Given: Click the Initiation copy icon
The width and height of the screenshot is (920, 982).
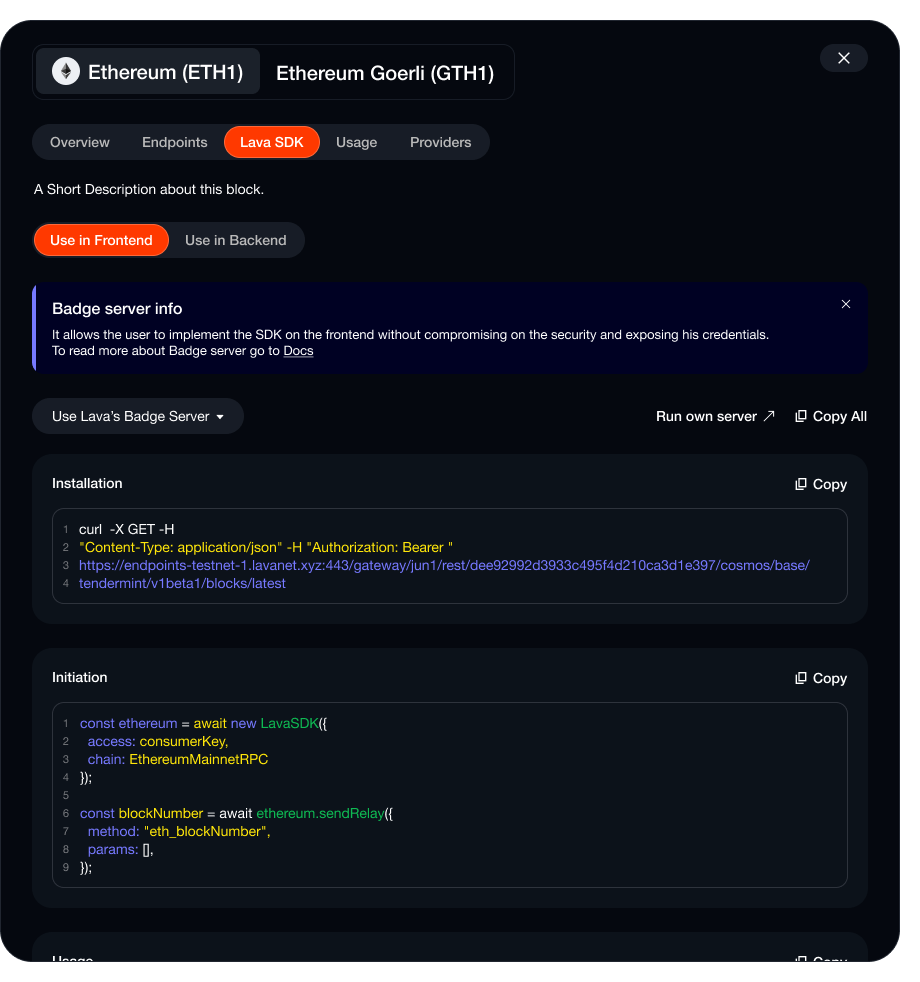Looking at the screenshot, I should tap(801, 678).
